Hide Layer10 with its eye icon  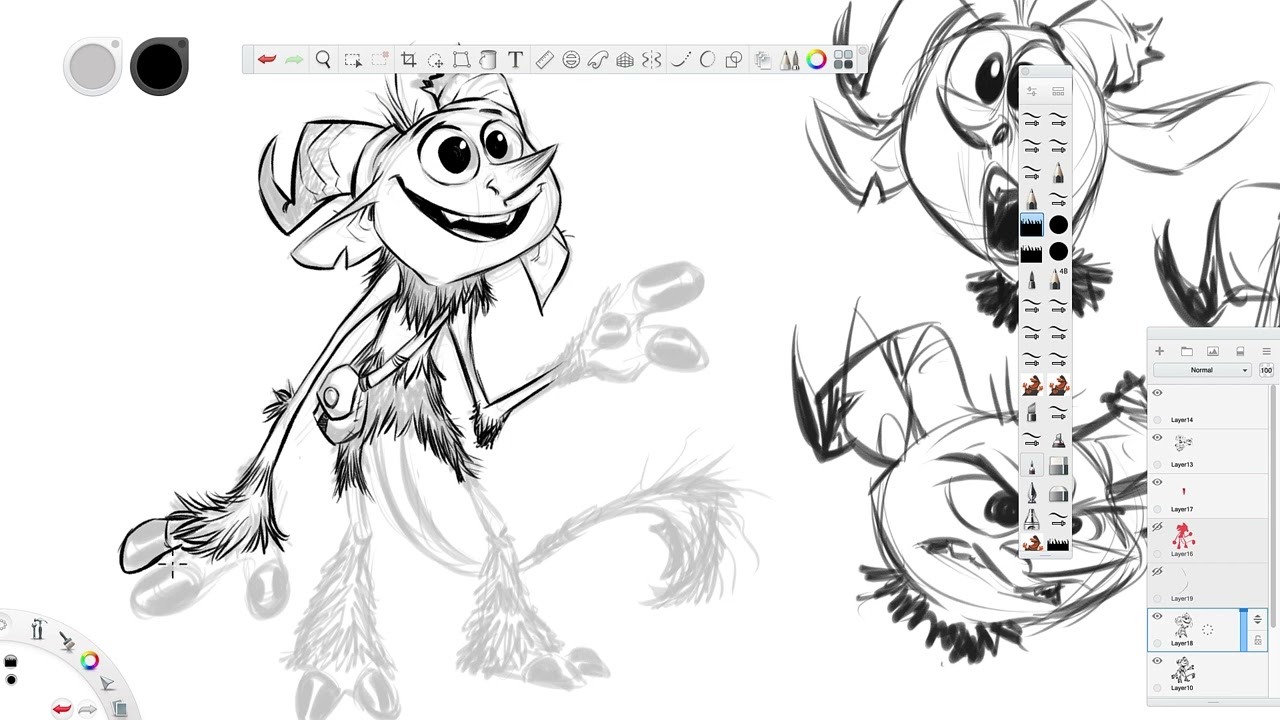pos(1157,661)
